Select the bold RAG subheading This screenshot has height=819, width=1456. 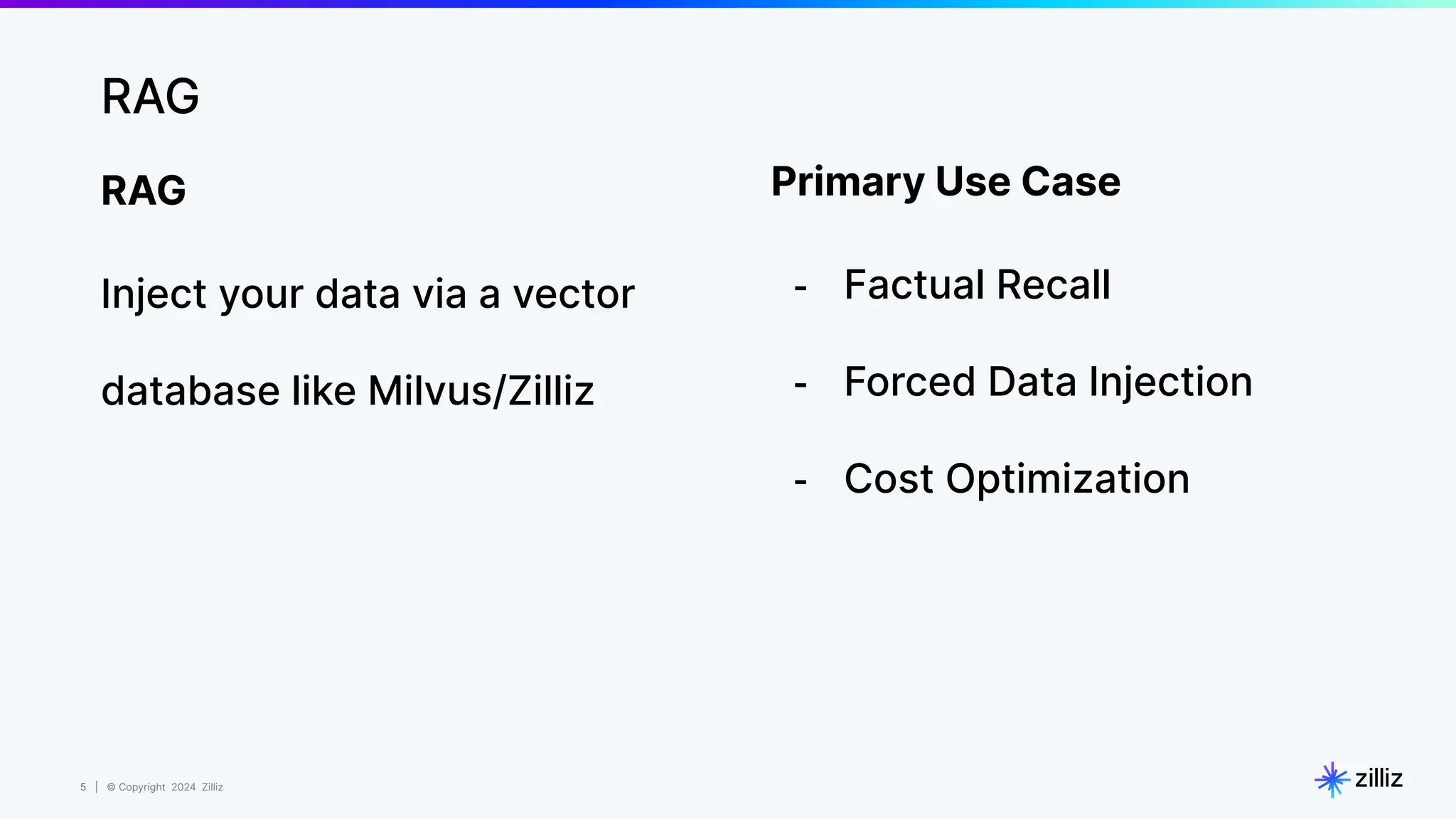[144, 191]
